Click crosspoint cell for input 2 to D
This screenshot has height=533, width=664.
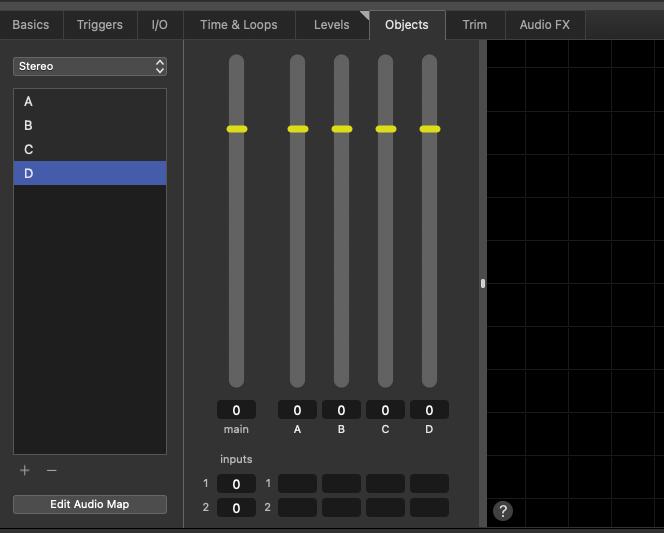click(429, 508)
